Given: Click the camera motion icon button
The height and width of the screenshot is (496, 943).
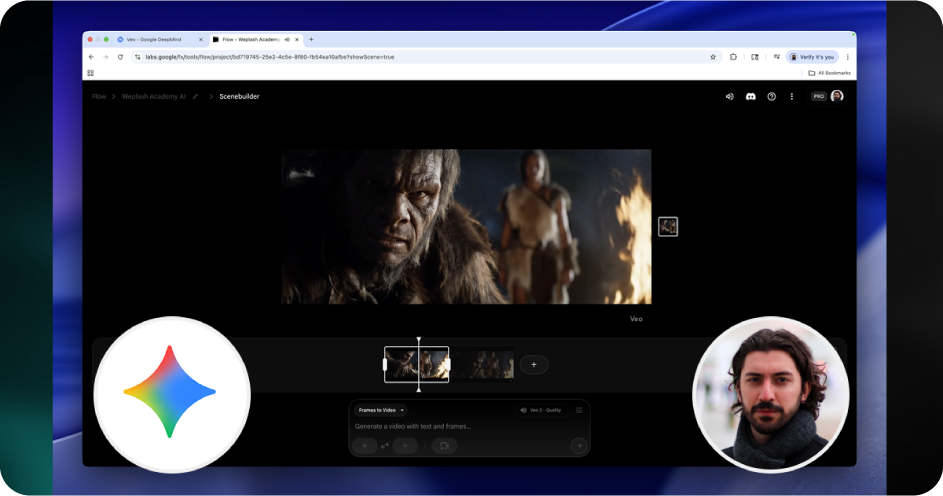Looking at the screenshot, I should click(x=444, y=445).
